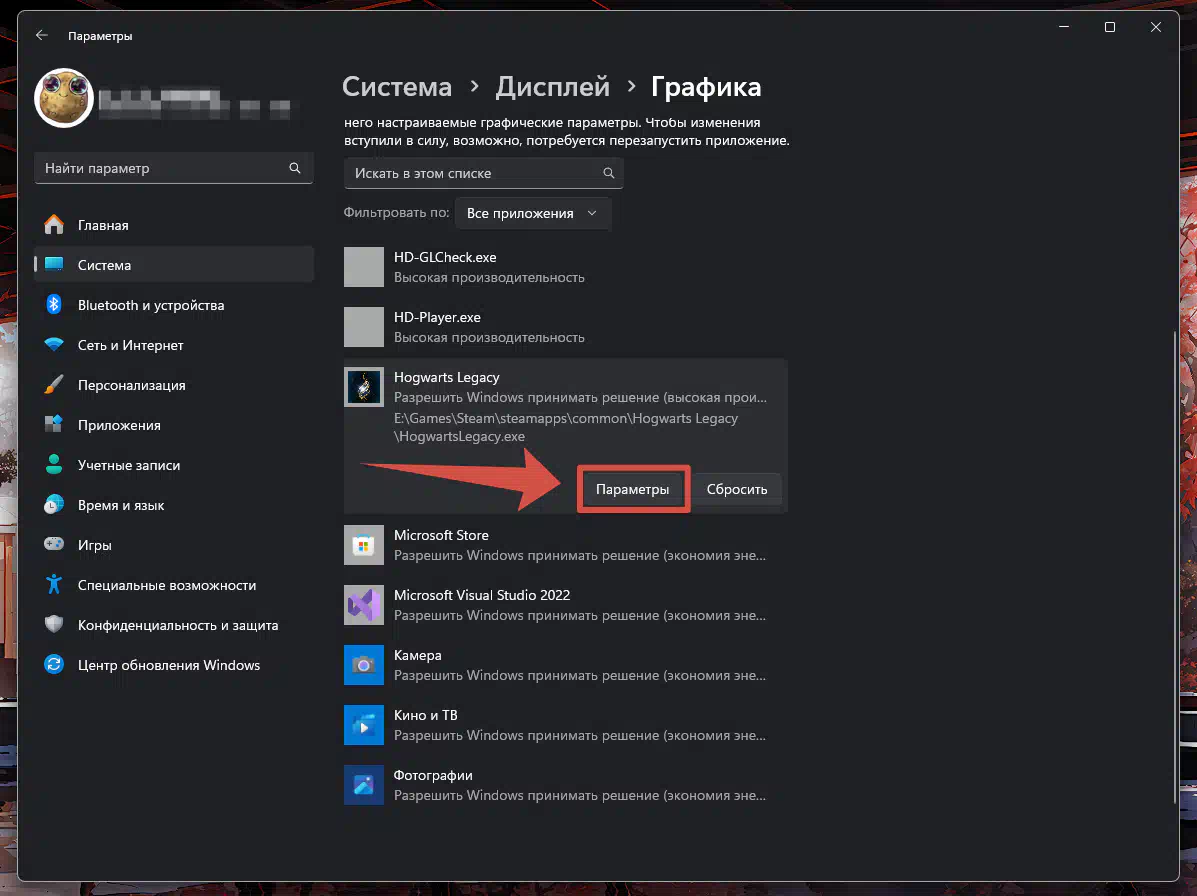
Task: Click the accessibility icon for Специальные возможности
Action: tap(54, 585)
